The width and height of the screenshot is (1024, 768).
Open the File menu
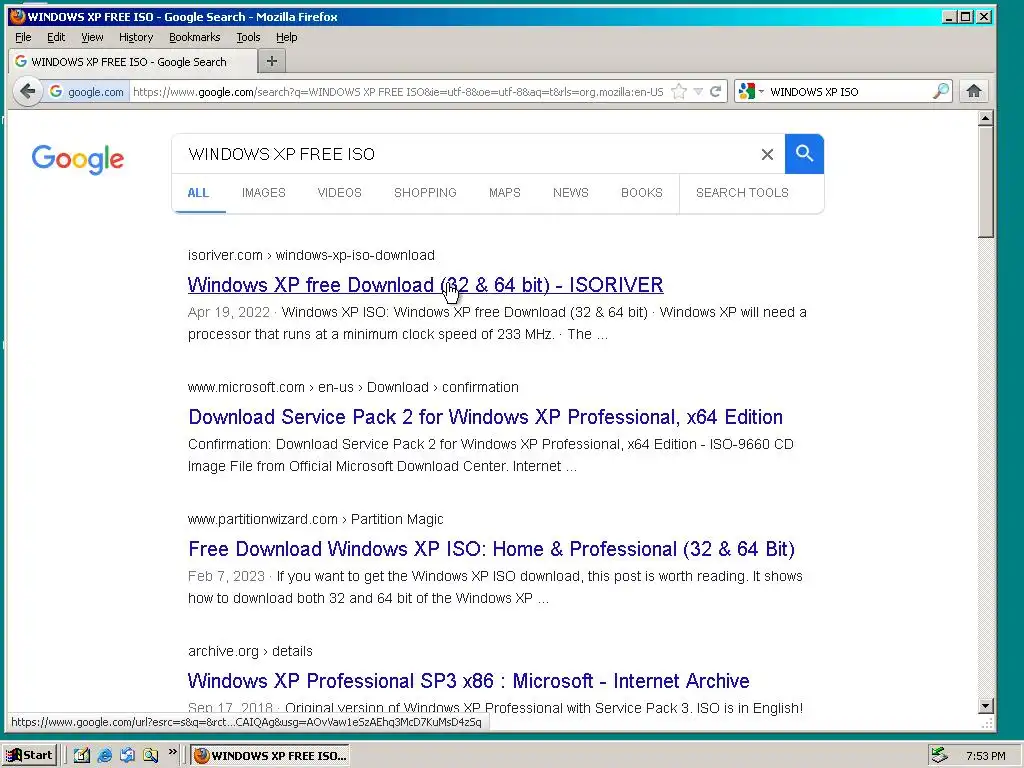tap(23, 37)
